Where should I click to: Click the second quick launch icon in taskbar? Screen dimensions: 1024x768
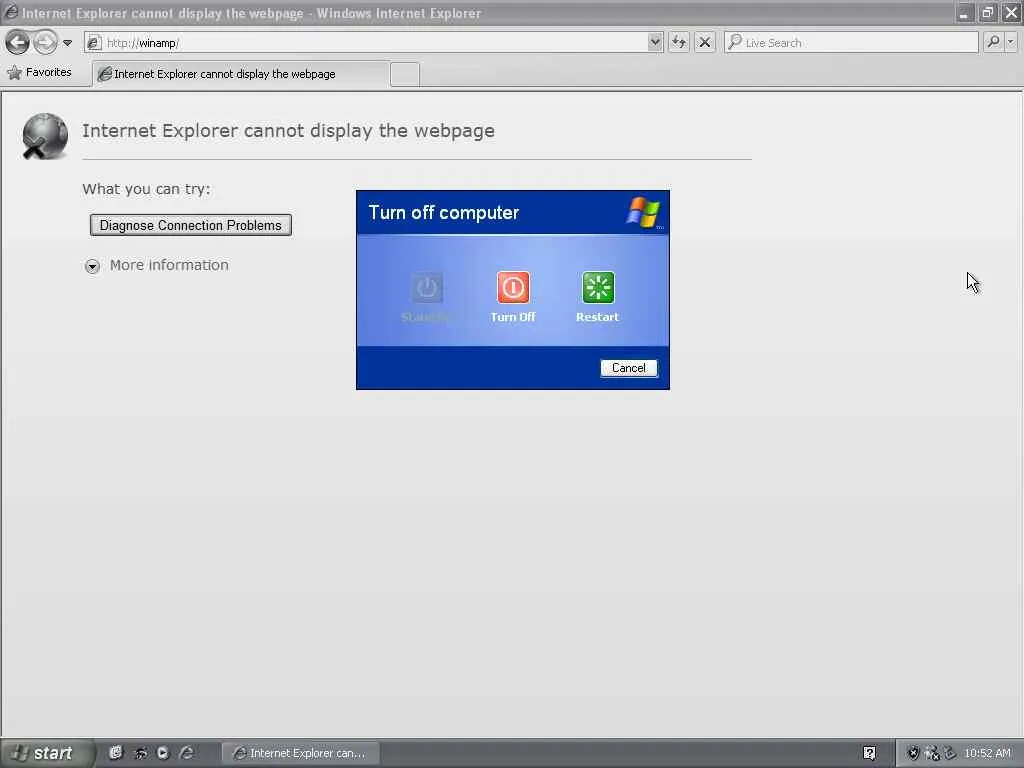coord(140,753)
